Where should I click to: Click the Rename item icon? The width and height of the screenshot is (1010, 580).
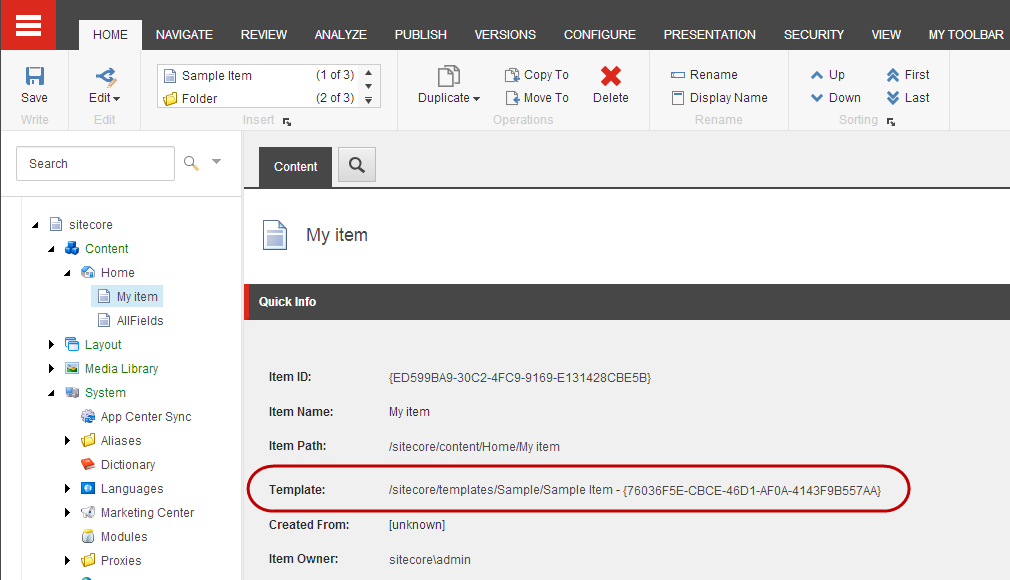[678, 75]
